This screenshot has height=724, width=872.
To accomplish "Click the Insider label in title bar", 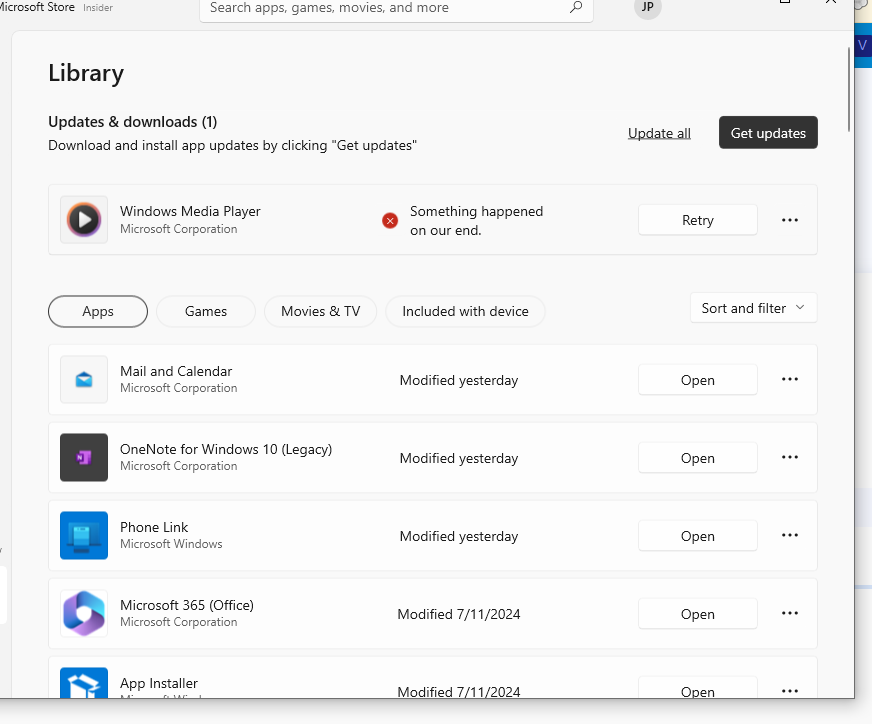I will click(x=98, y=8).
